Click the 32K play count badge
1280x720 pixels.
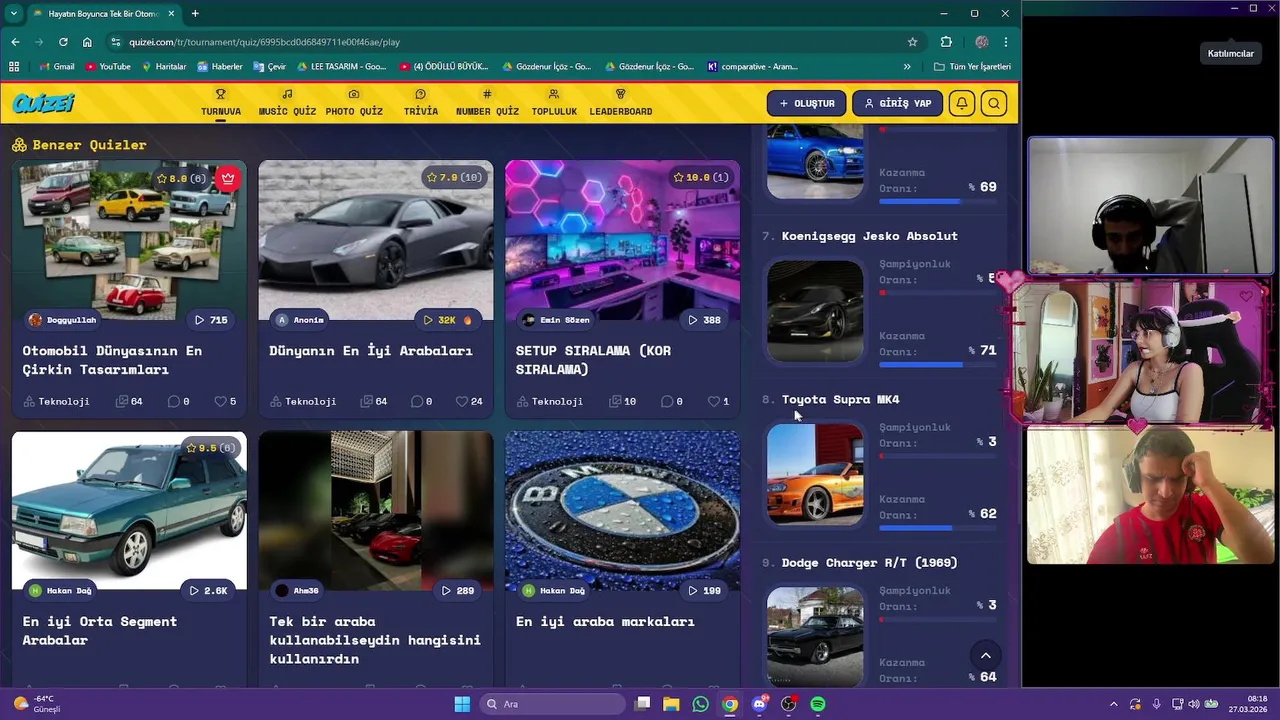pyautogui.click(x=447, y=320)
